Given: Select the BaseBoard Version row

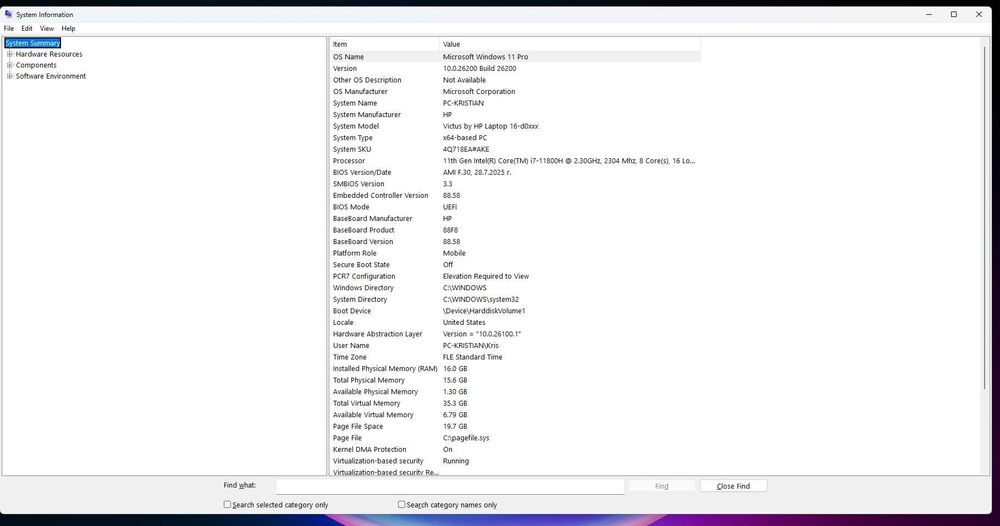Looking at the screenshot, I should coord(515,242).
